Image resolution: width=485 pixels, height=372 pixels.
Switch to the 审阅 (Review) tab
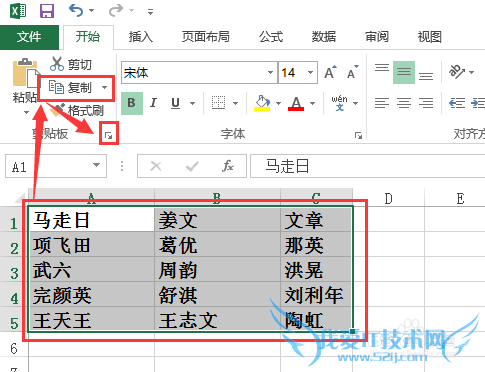(377, 37)
